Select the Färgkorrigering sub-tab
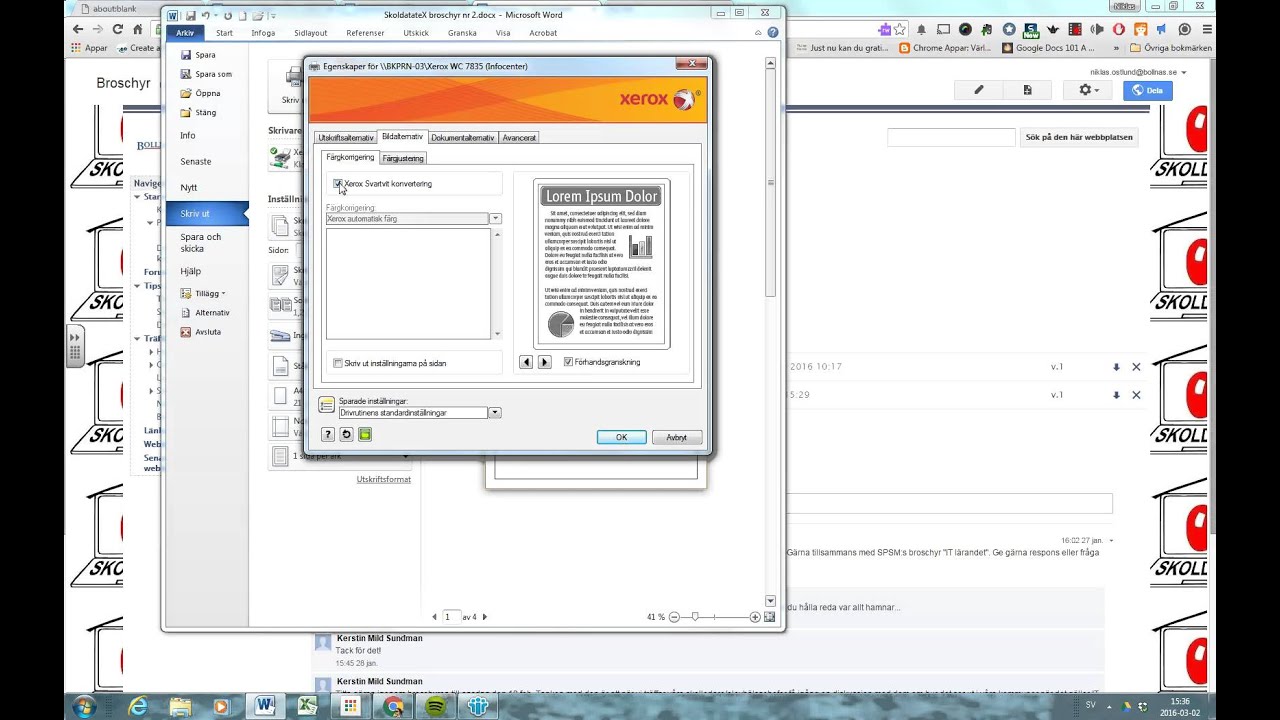The image size is (1280, 720). [350, 157]
